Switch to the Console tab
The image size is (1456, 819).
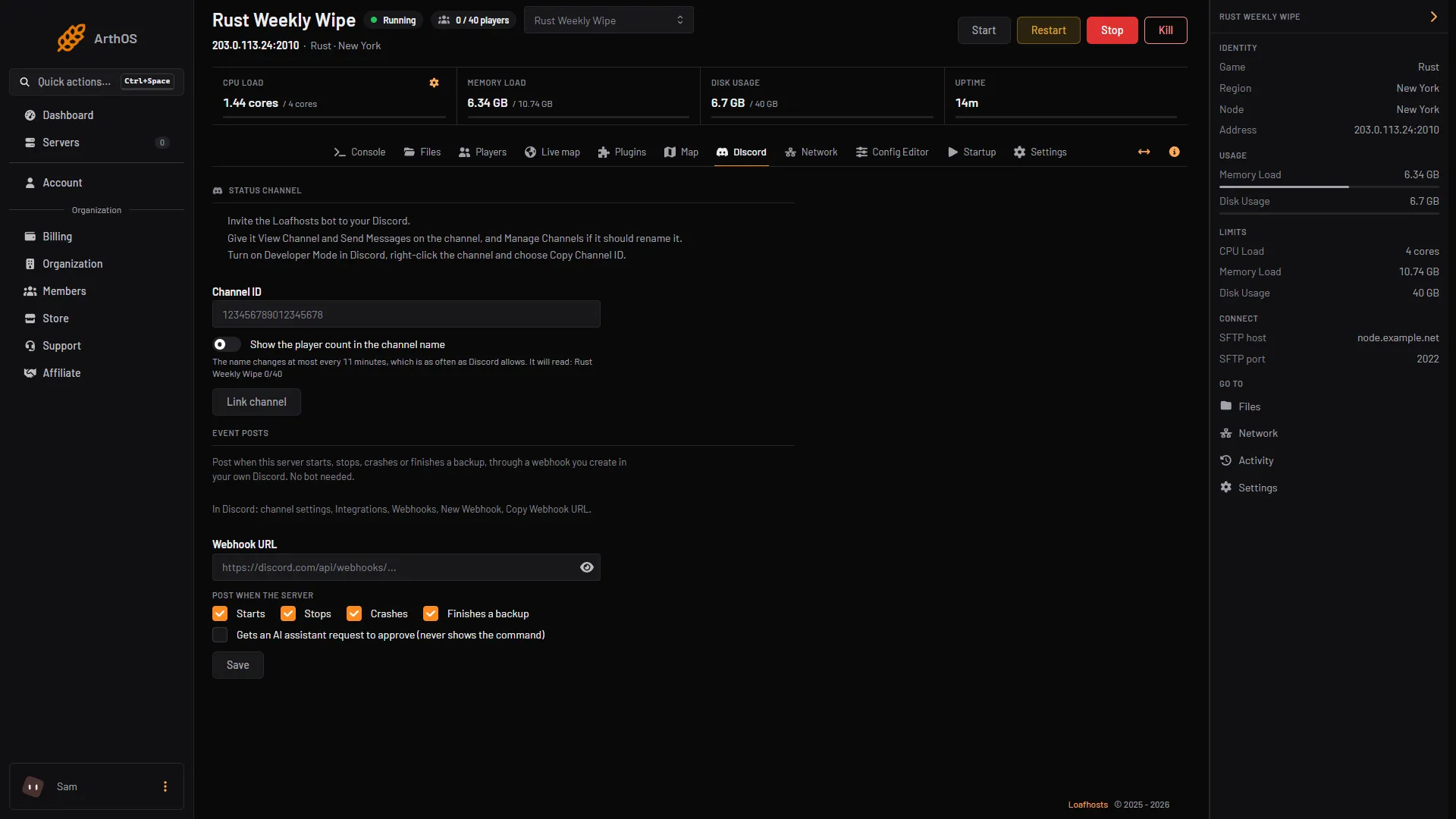pyautogui.click(x=359, y=152)
